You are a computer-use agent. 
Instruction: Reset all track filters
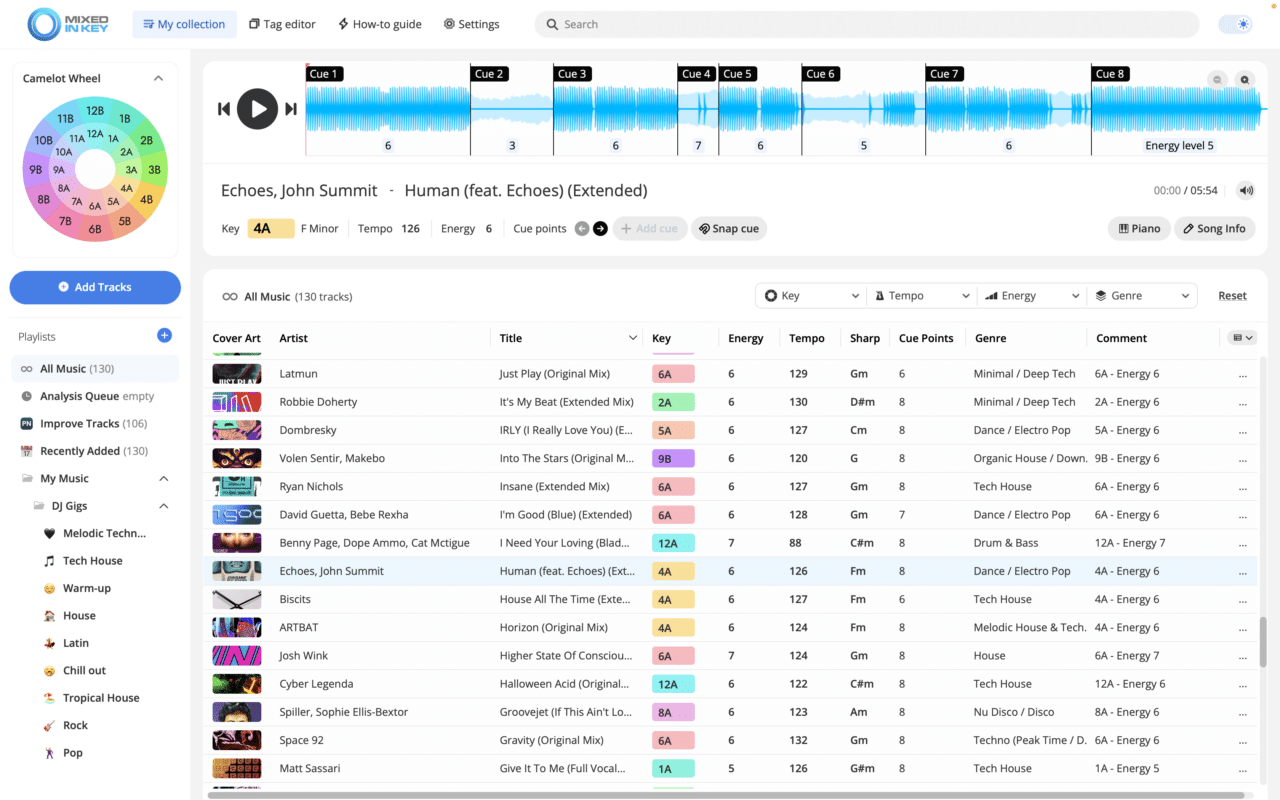coord(1232,295)
